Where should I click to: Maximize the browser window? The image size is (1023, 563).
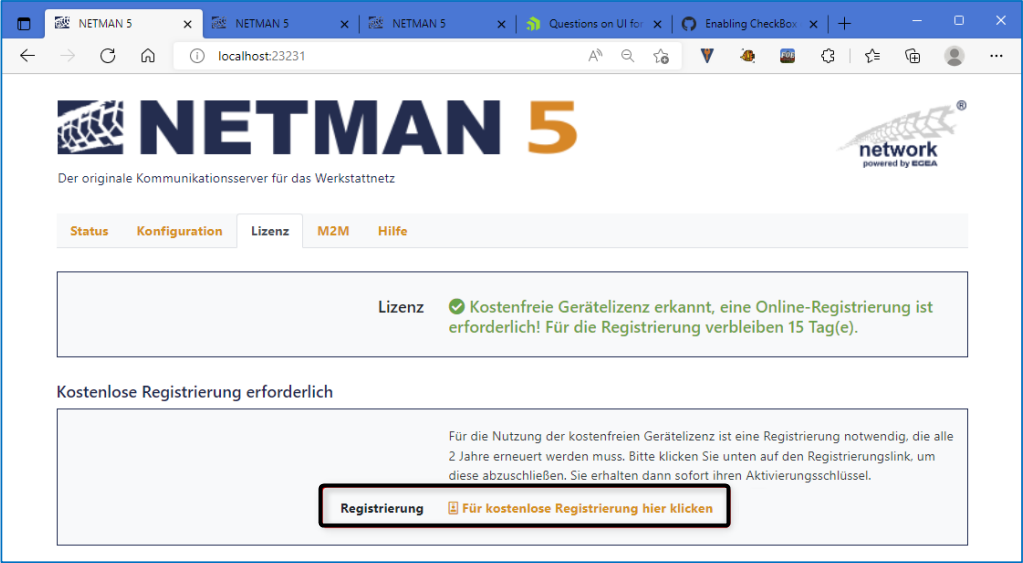tap(958, 21)
